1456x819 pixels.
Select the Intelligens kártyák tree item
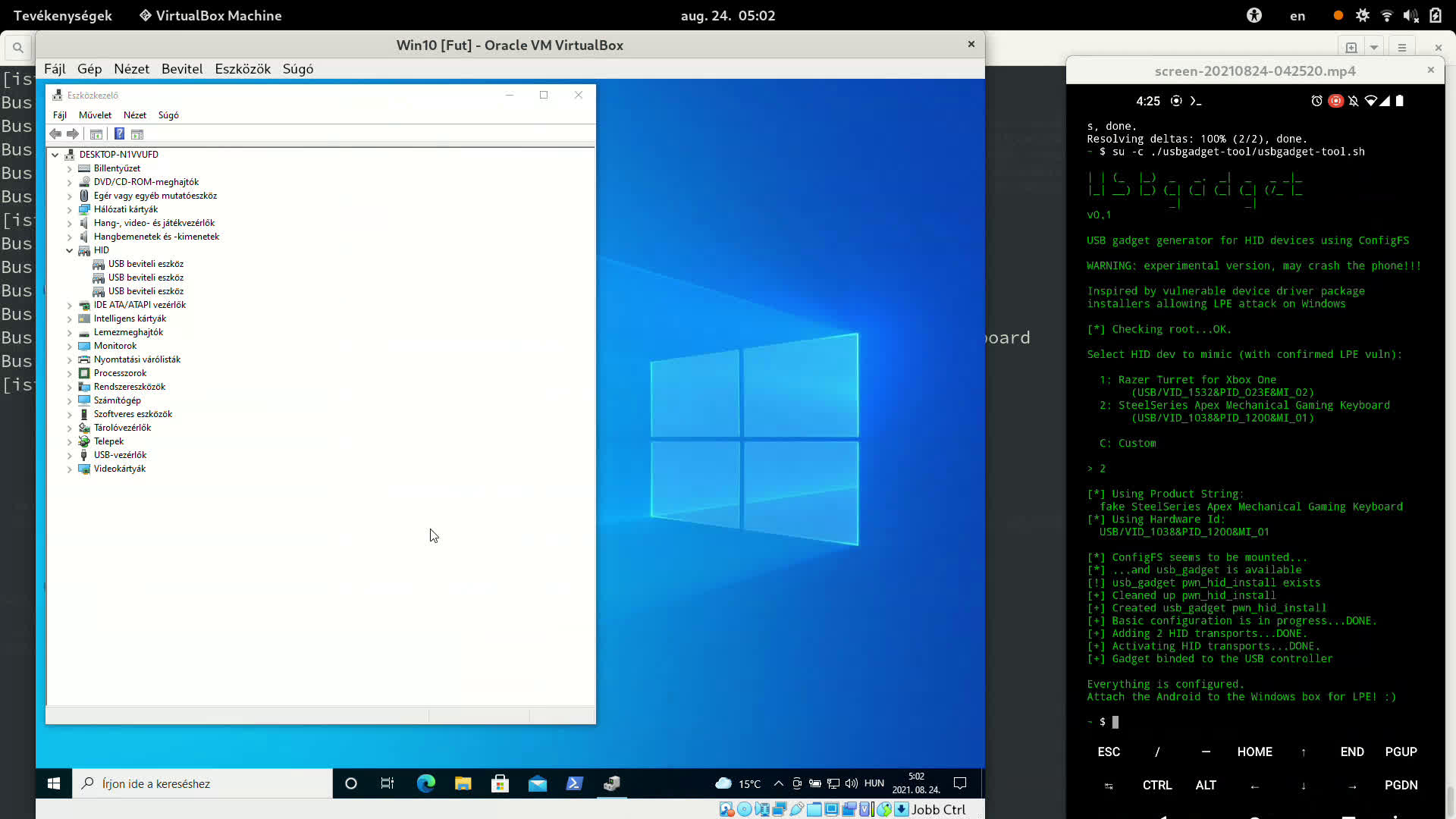click(130, 318)
